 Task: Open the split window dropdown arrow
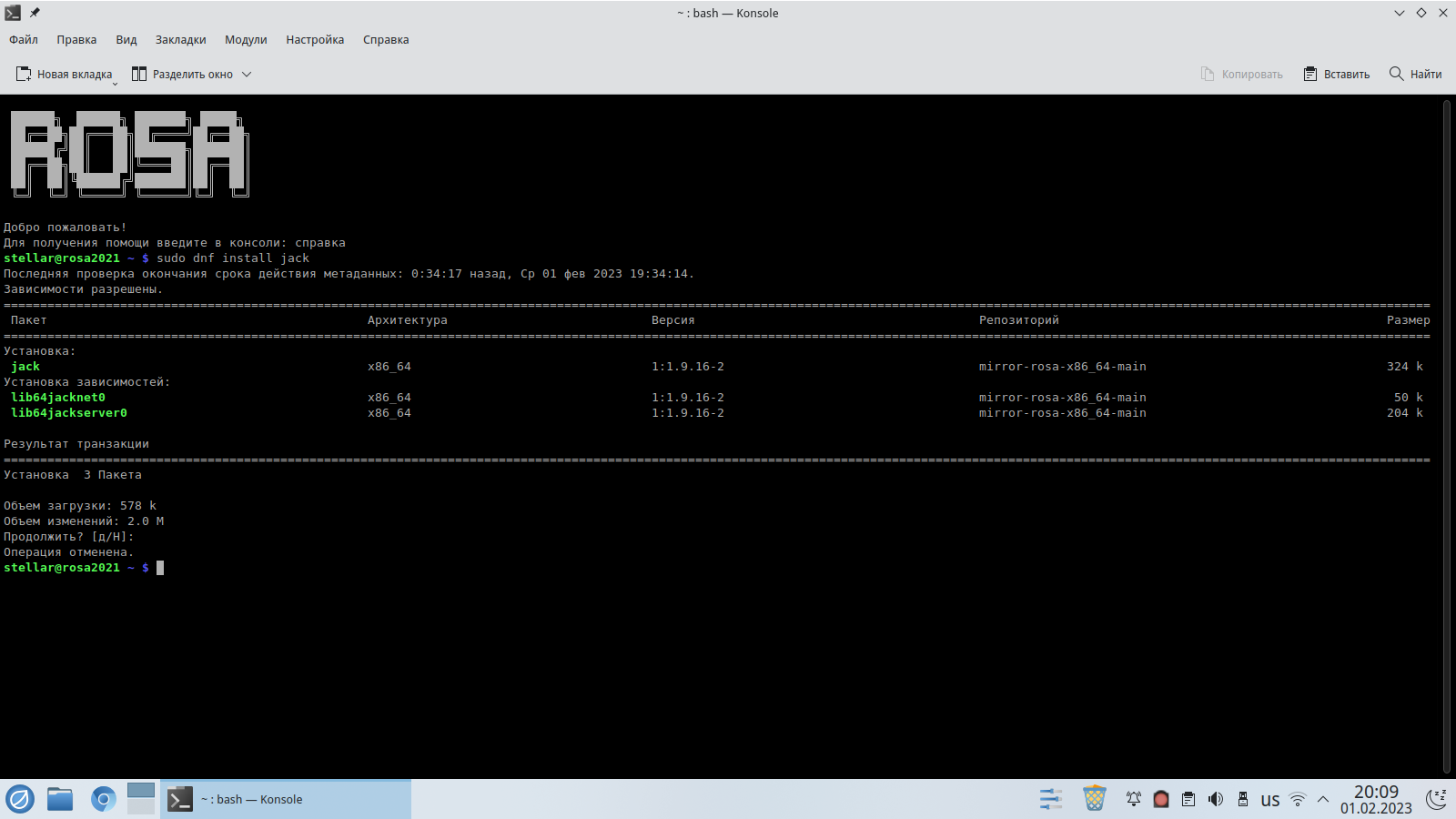[247, 75]
